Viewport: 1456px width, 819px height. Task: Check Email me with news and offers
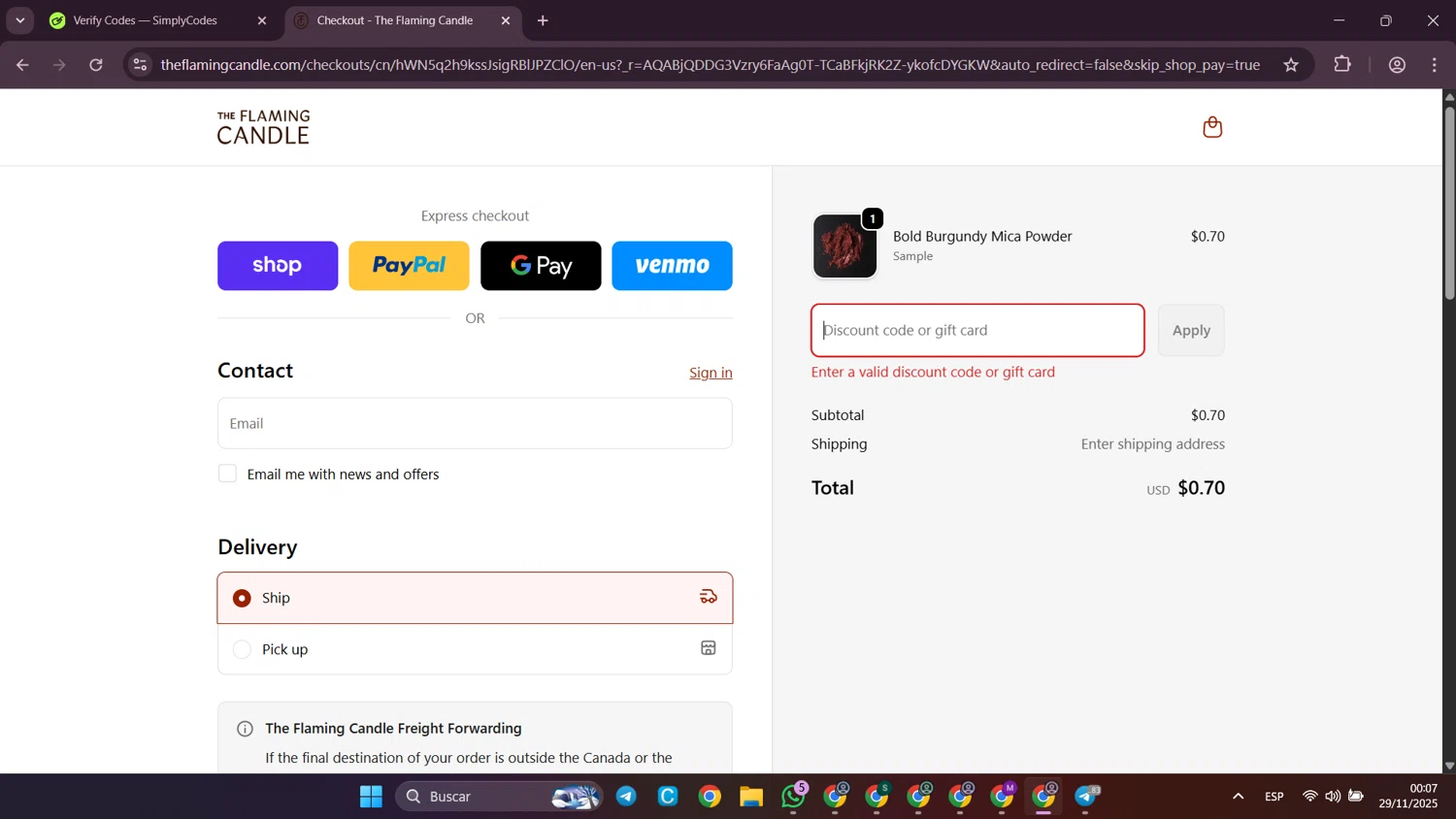tap(227, 474)
